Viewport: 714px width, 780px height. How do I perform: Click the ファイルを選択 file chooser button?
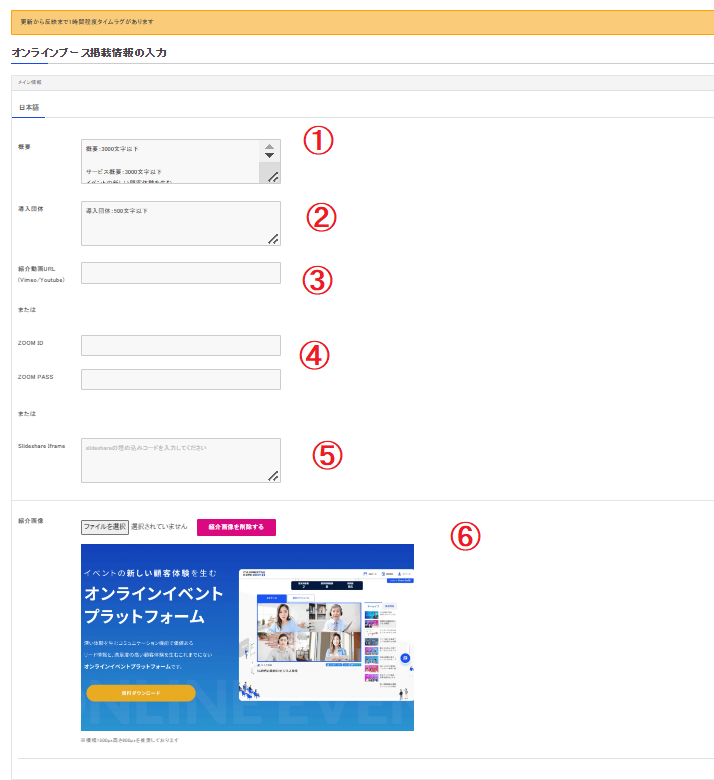tap(105, 527)
